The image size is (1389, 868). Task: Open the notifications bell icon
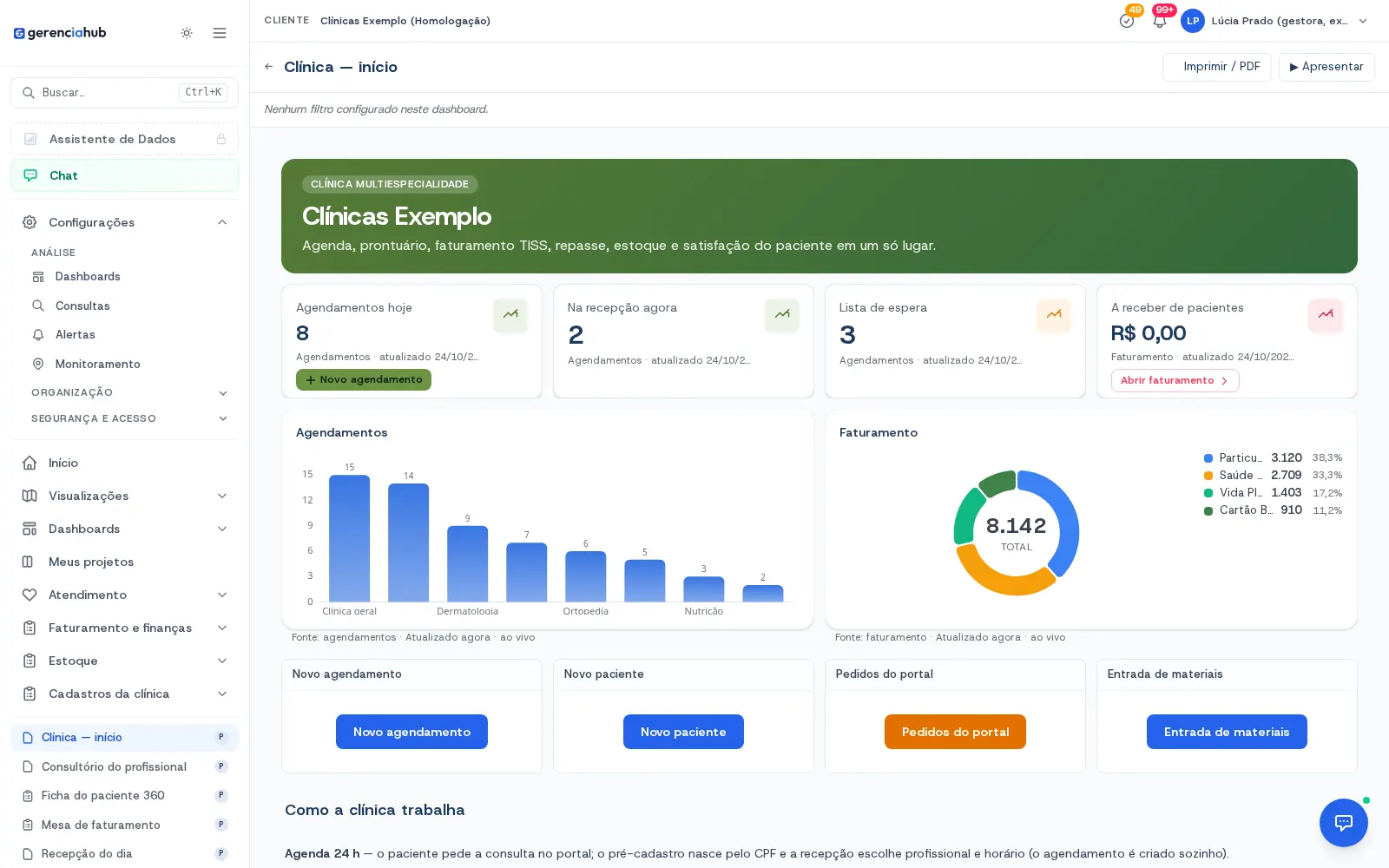pos(1160,21)
